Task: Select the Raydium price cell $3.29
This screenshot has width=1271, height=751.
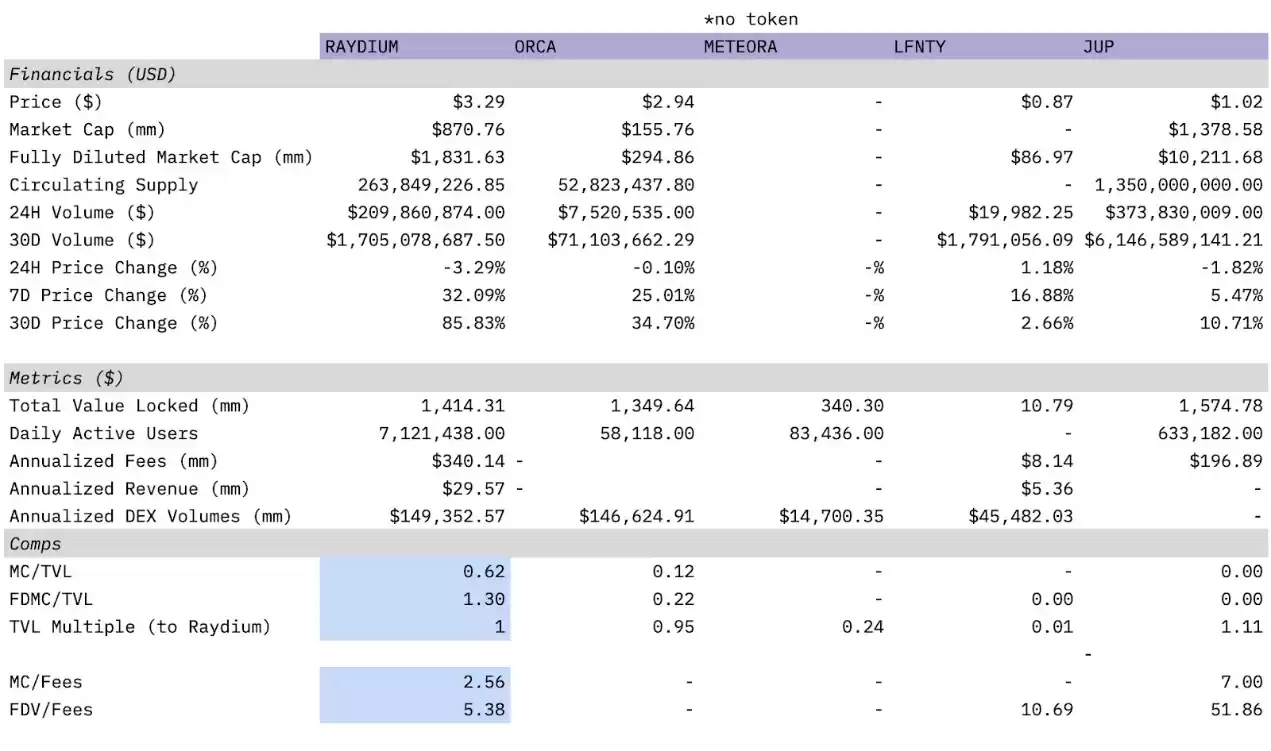Action: pos(478,102)
